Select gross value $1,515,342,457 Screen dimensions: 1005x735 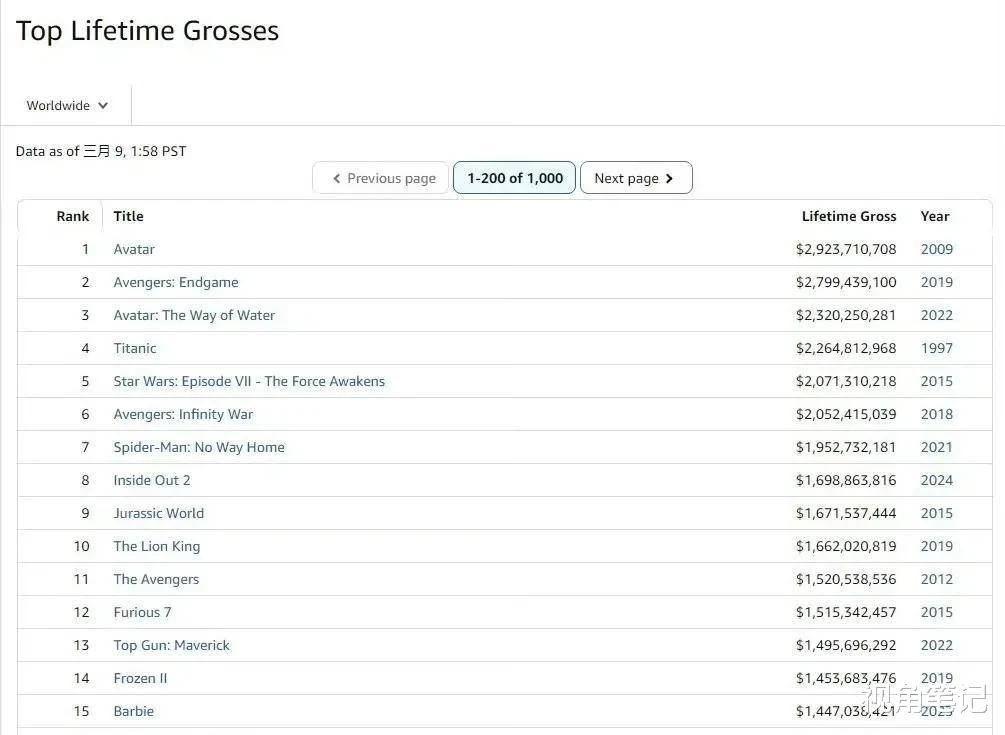coord(846,613)
